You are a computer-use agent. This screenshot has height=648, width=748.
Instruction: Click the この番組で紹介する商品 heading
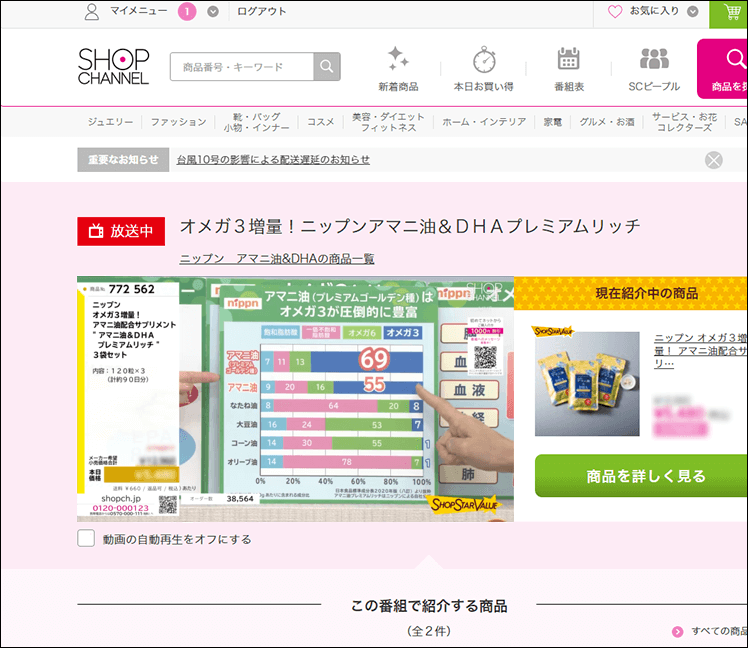[429, 606]
